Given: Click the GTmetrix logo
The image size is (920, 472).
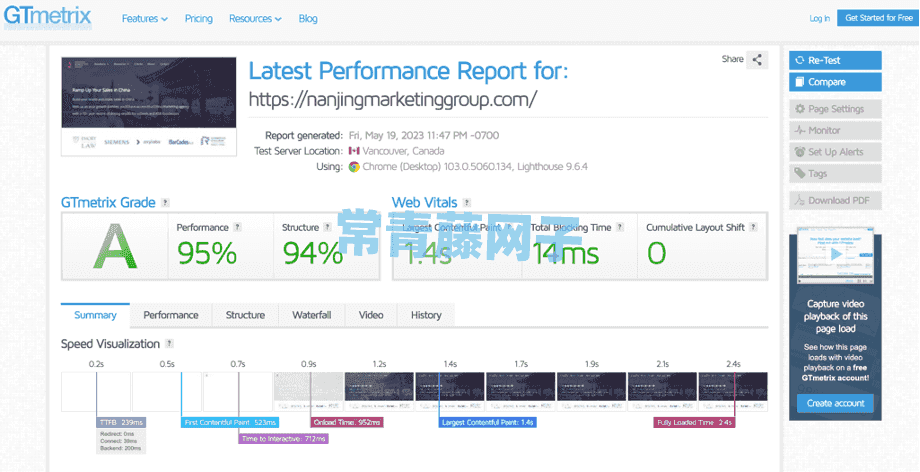Looking at the screenshot, I should (48, 16).
